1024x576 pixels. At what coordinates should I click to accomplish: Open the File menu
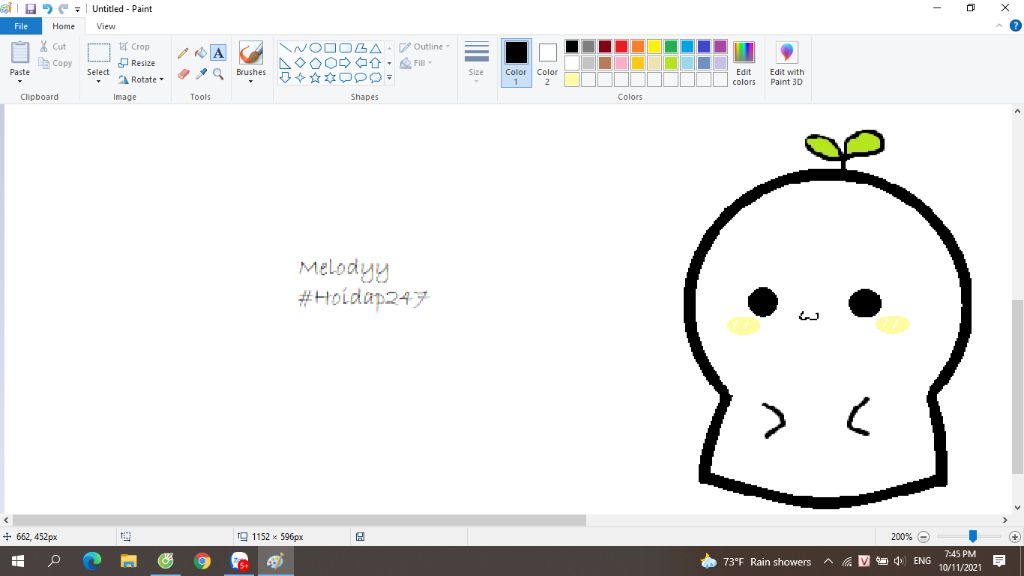click(21, 26)
